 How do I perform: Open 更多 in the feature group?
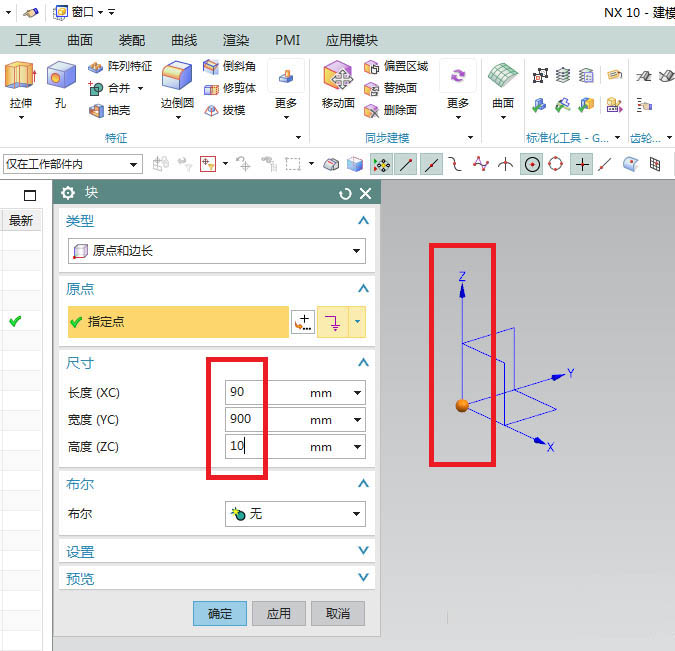click(x=286, y=90)
